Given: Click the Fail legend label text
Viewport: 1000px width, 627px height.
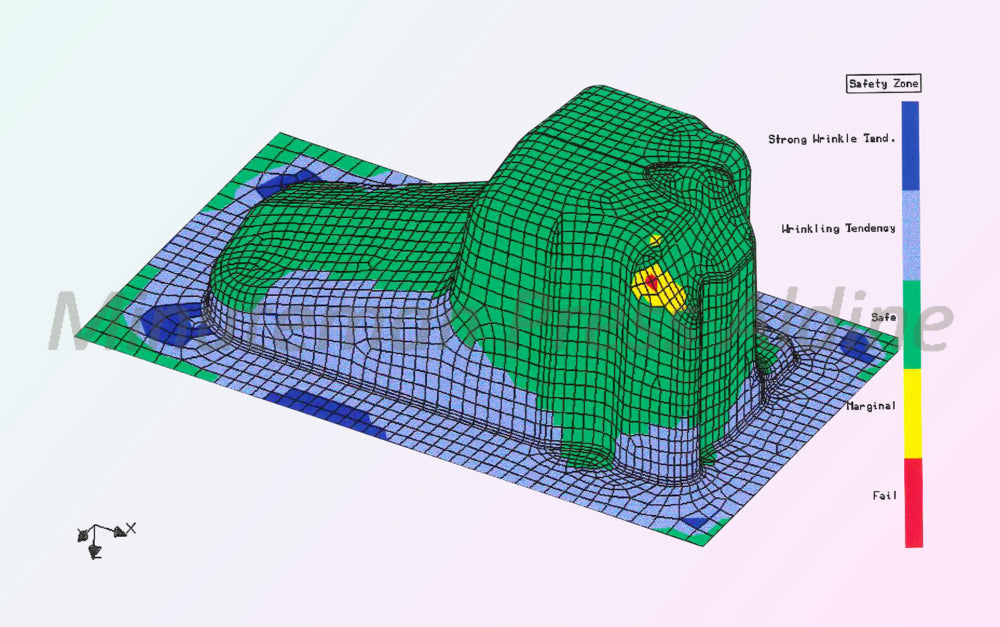Looking at the screenshot, I should [x=884, y=495].
